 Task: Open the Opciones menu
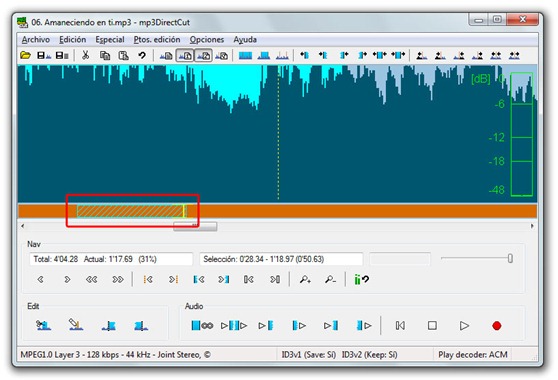(x=206, y=39)
